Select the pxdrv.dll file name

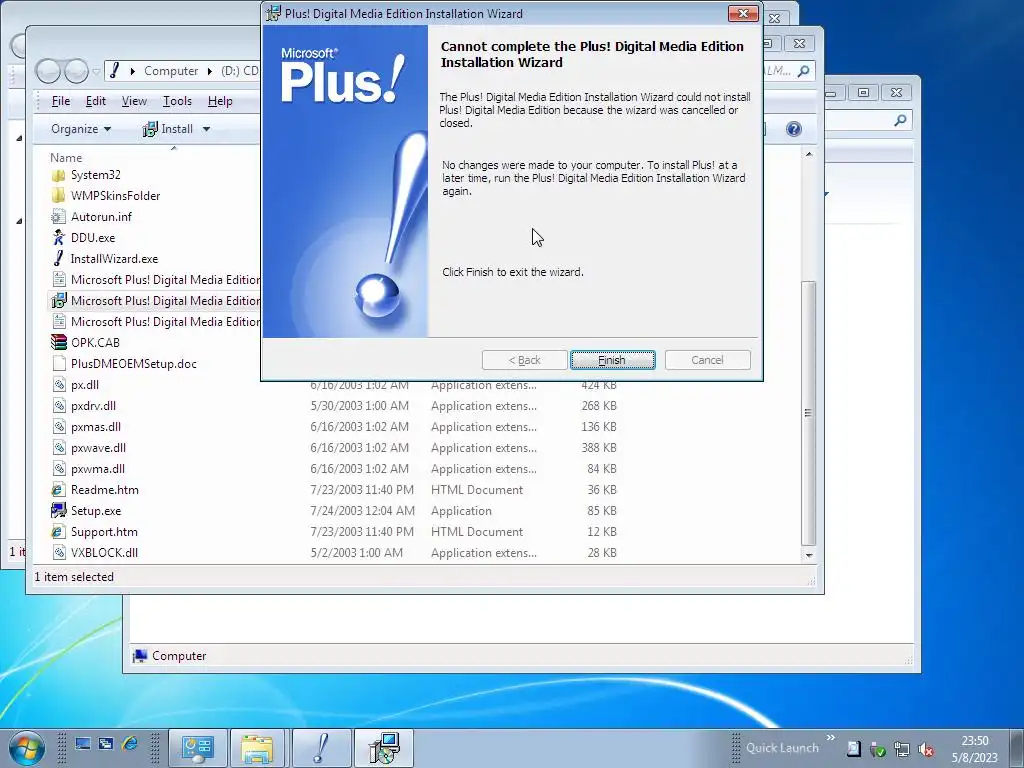tap(93, 406)
